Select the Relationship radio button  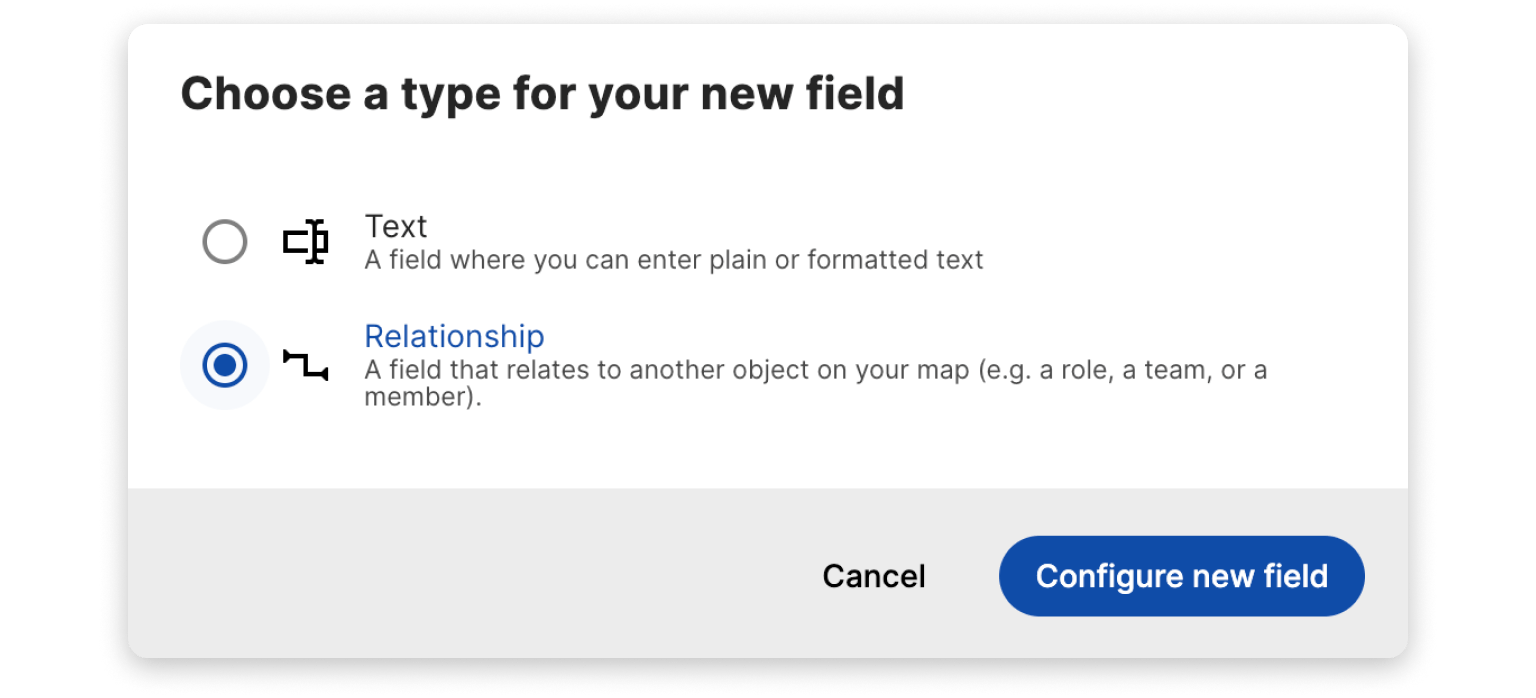[x=224, y=365]
